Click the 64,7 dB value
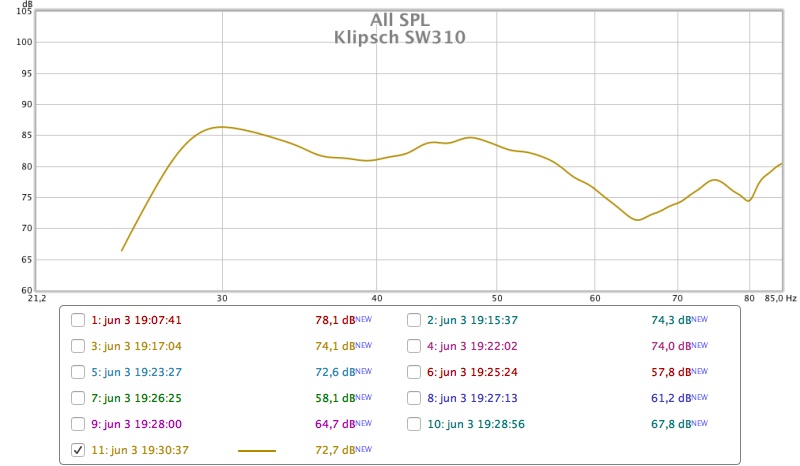Screen dimensions: 800x466 click(x=335, y=424)
